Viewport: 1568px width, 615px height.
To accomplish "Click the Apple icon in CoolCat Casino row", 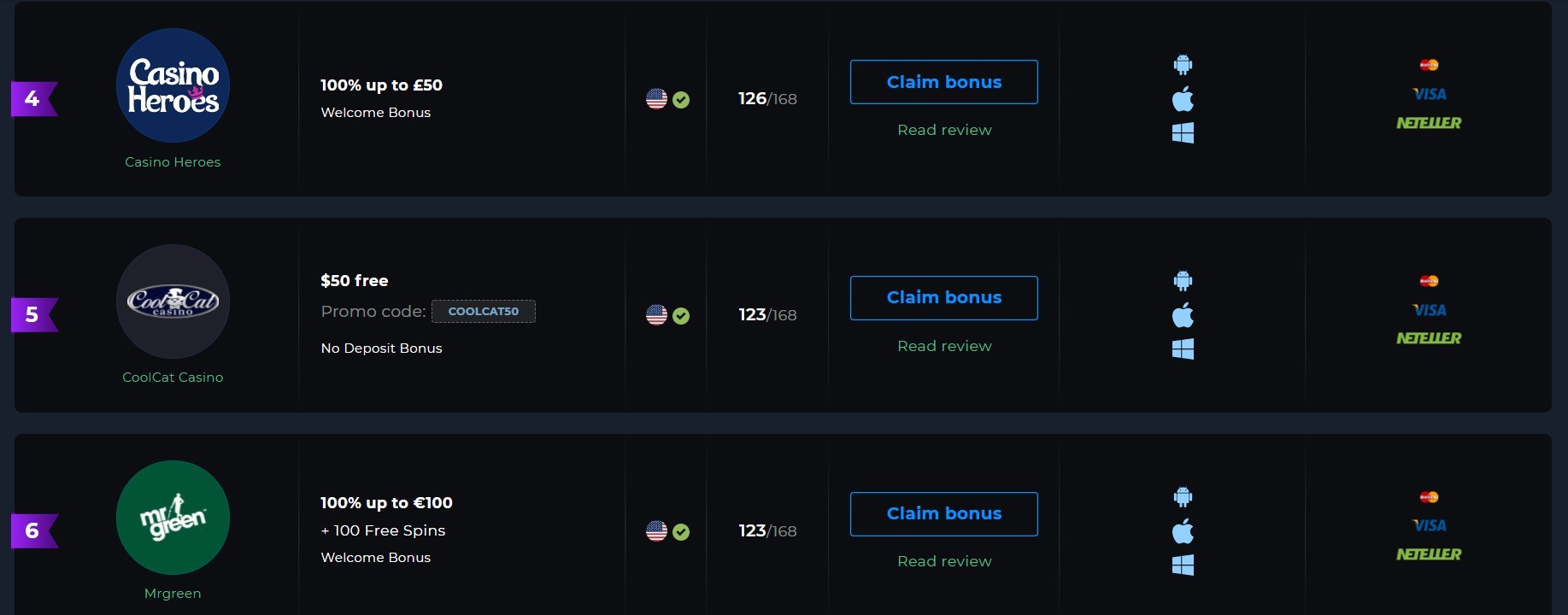I will point(1183,315).
